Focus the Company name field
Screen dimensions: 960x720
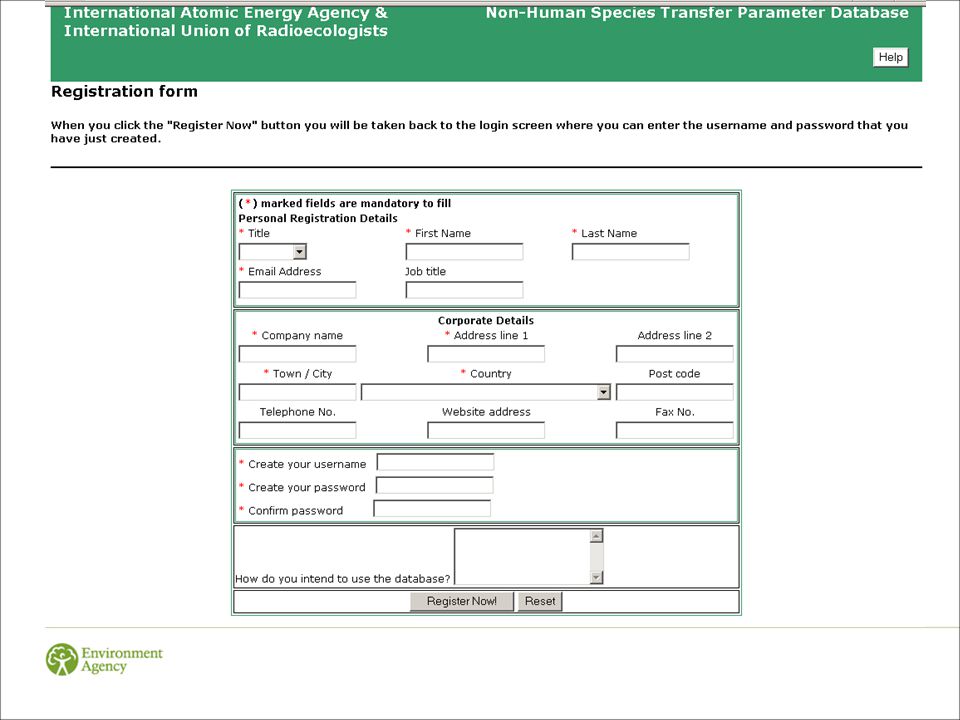point(297,354)
